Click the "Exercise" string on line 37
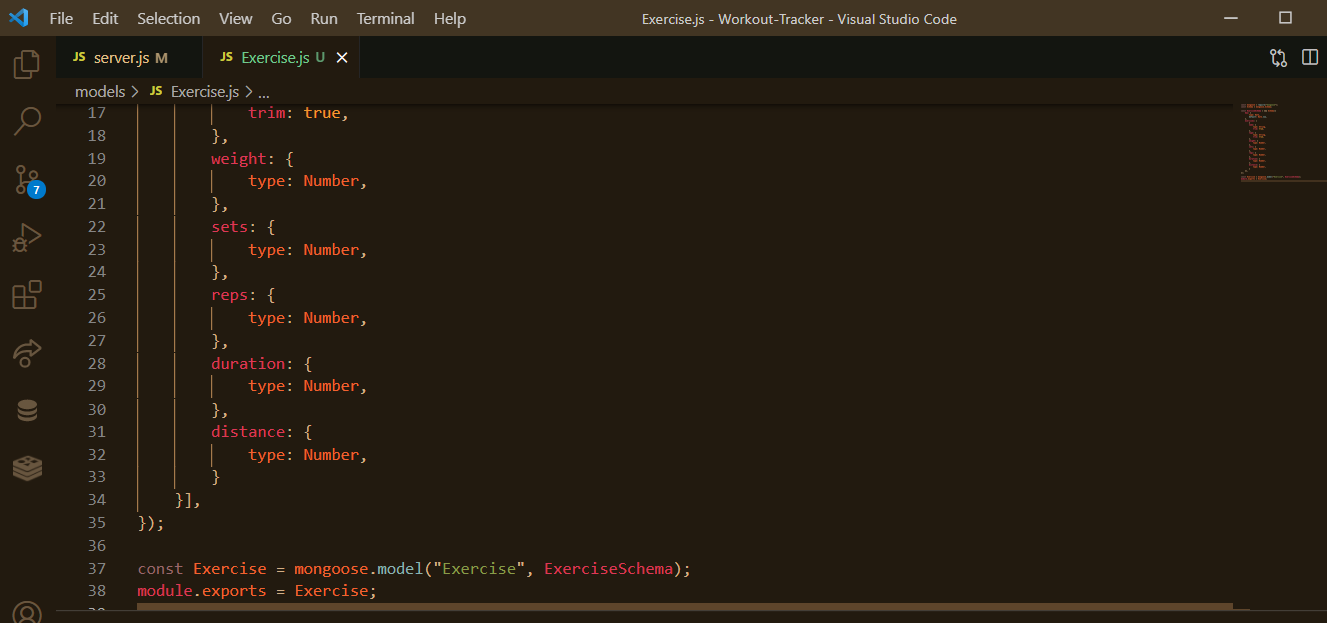The height and width of the screenshot is (623, 1327). (x=479, y=569)
